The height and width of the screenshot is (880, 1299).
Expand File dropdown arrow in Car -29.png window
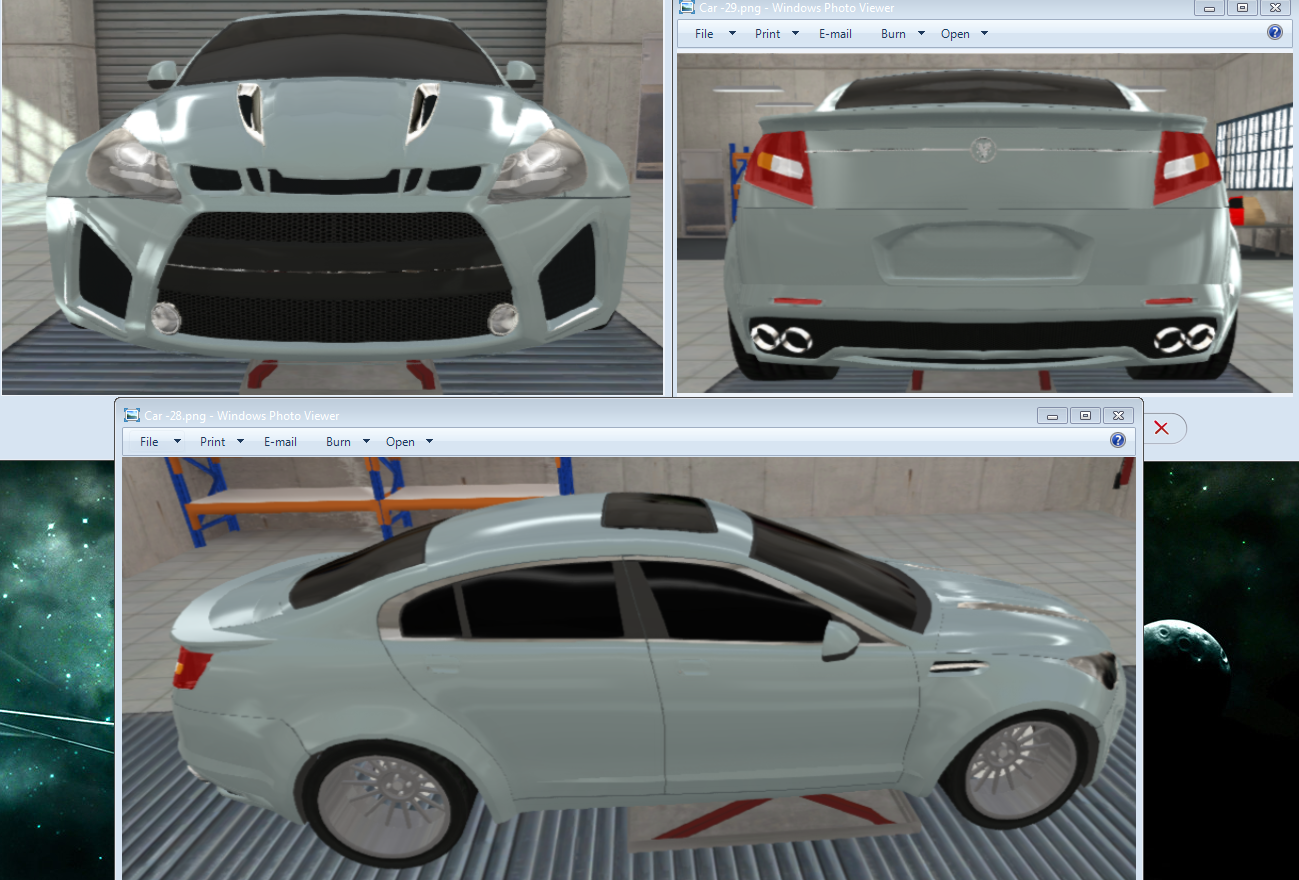pyautogui.click(x=732, y=33)
